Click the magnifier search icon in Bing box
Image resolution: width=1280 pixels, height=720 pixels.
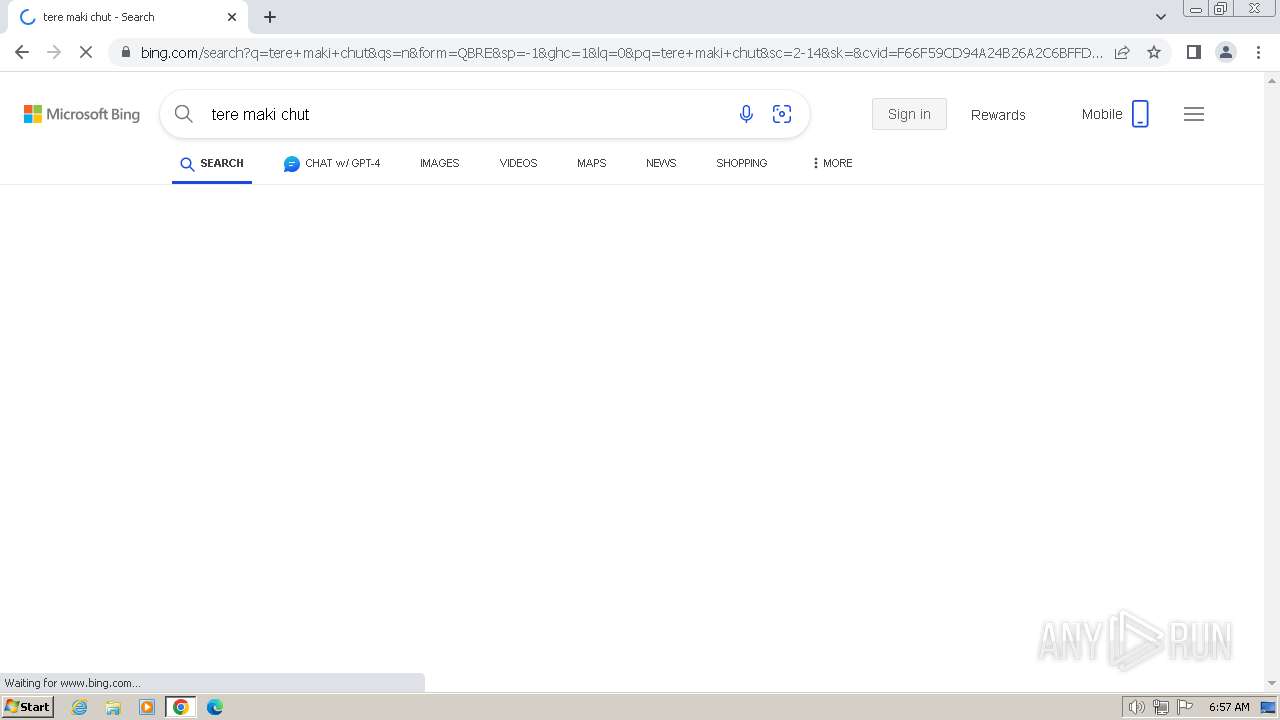point(184,114)
